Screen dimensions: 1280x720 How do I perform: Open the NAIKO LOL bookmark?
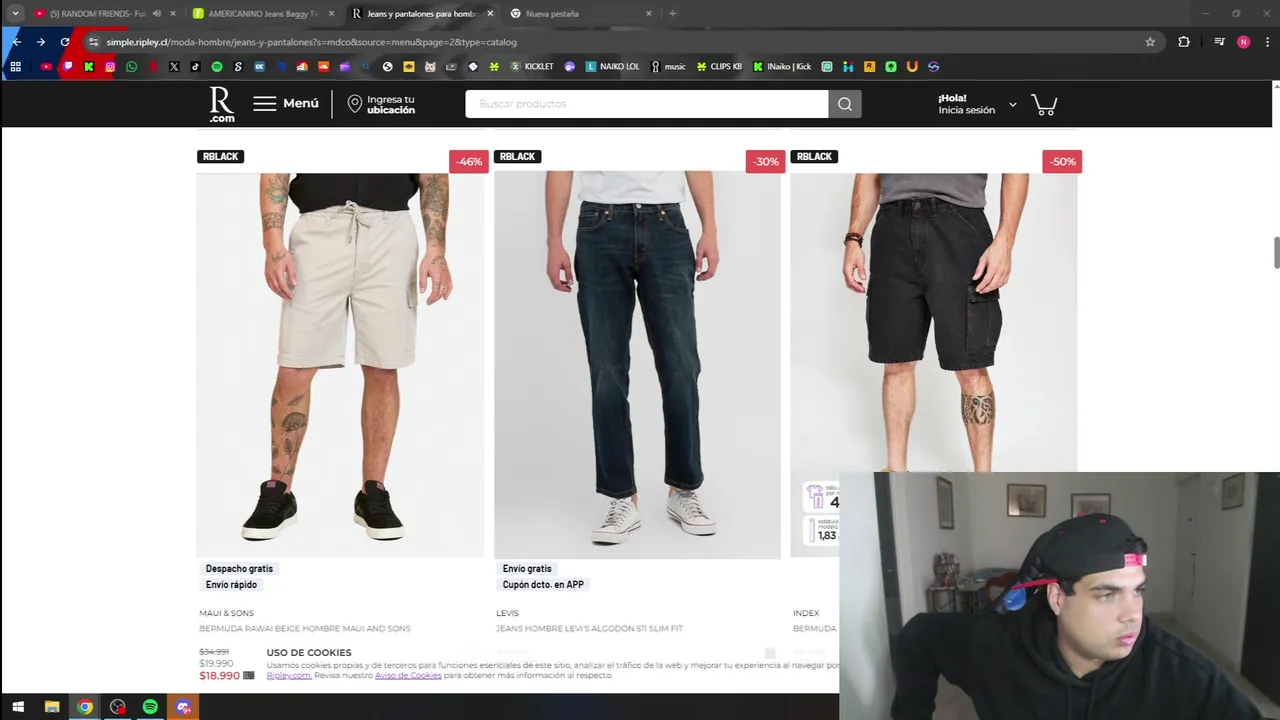(x=613, y=67)
